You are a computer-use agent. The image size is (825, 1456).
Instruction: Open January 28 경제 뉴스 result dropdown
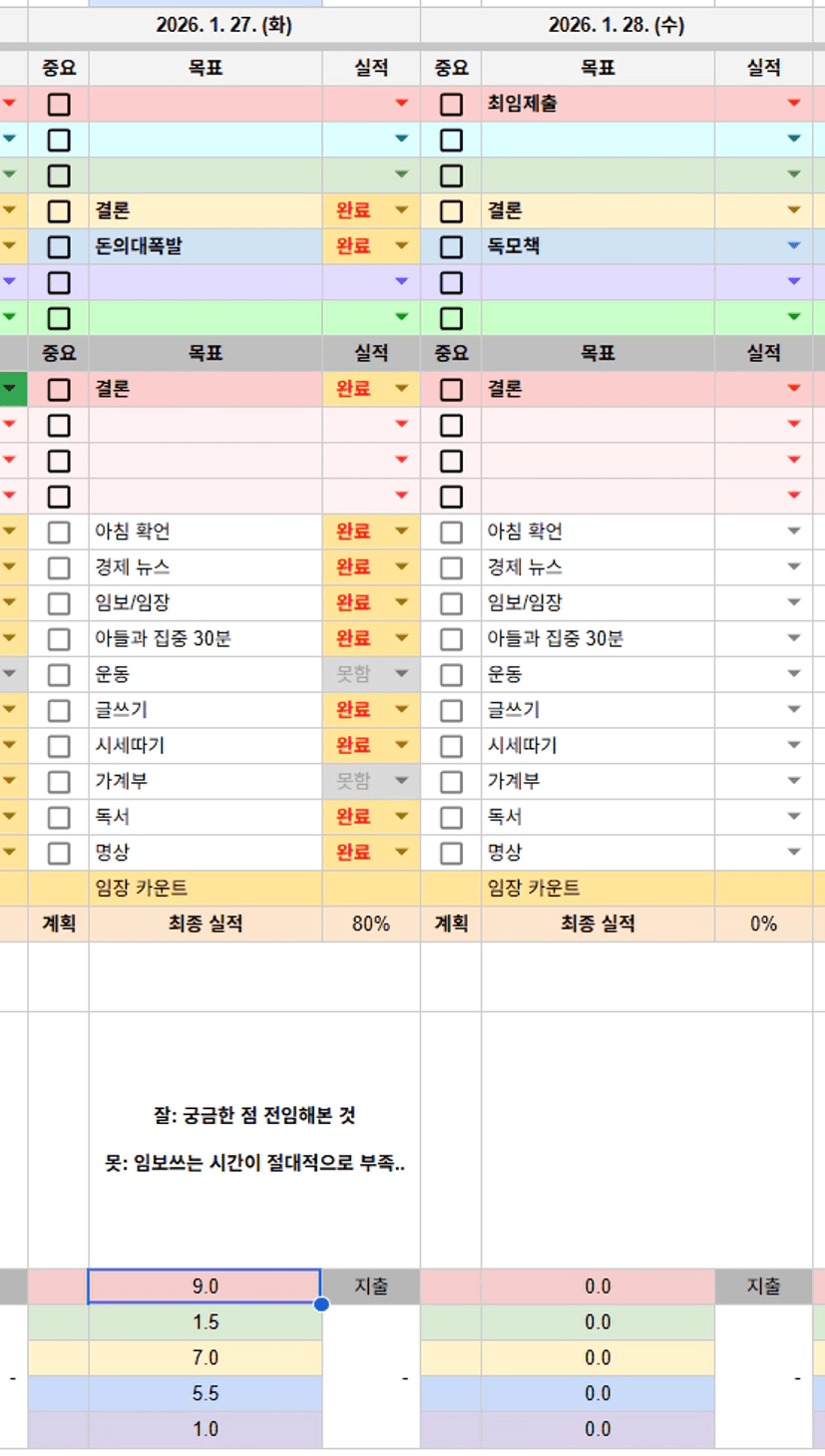[x=794, y=567]
